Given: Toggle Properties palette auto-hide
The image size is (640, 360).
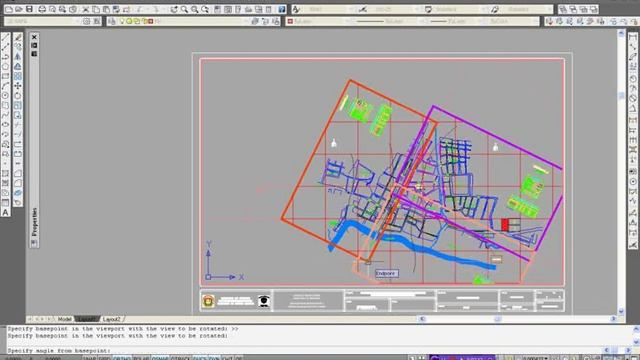Looking at the screenshot, I should coord(34,45).
